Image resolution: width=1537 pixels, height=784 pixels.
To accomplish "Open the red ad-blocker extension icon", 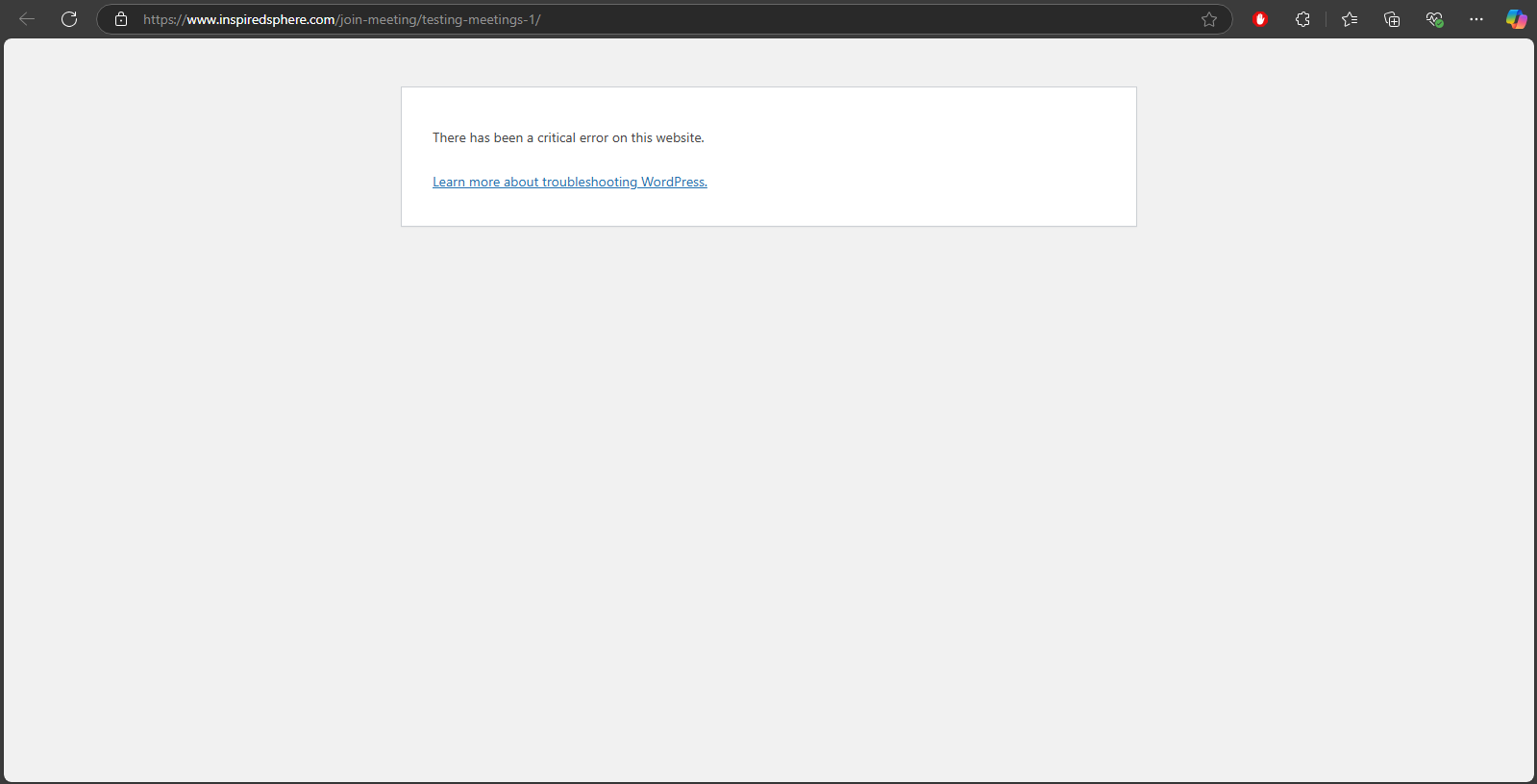I will (x=1260, y=19).
